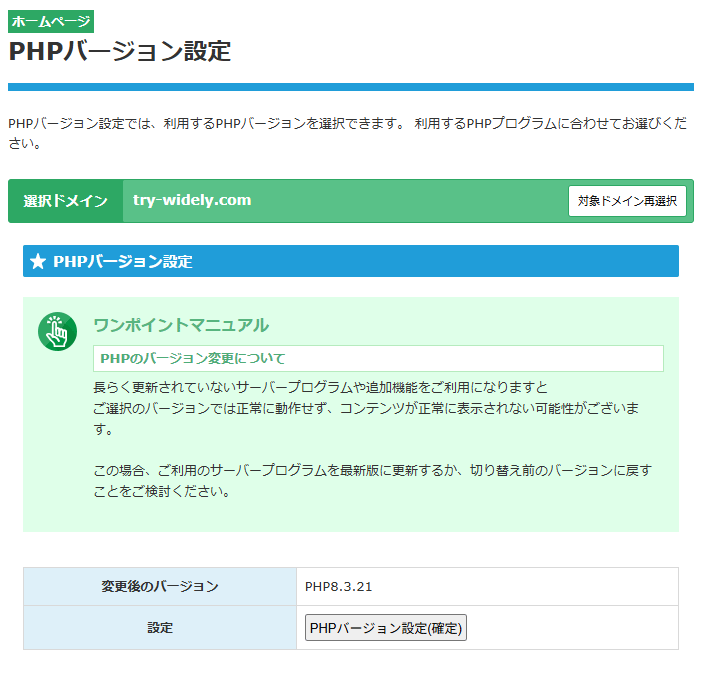Click the try-widely.com domain name
This screenshot has width=701, height=674.
point(191,200)
